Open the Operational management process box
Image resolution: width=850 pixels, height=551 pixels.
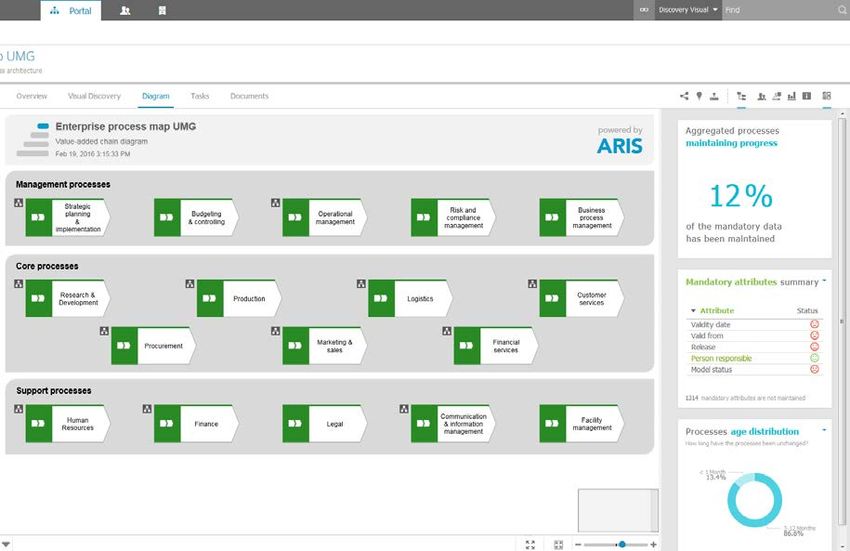(x=325, y=217)
